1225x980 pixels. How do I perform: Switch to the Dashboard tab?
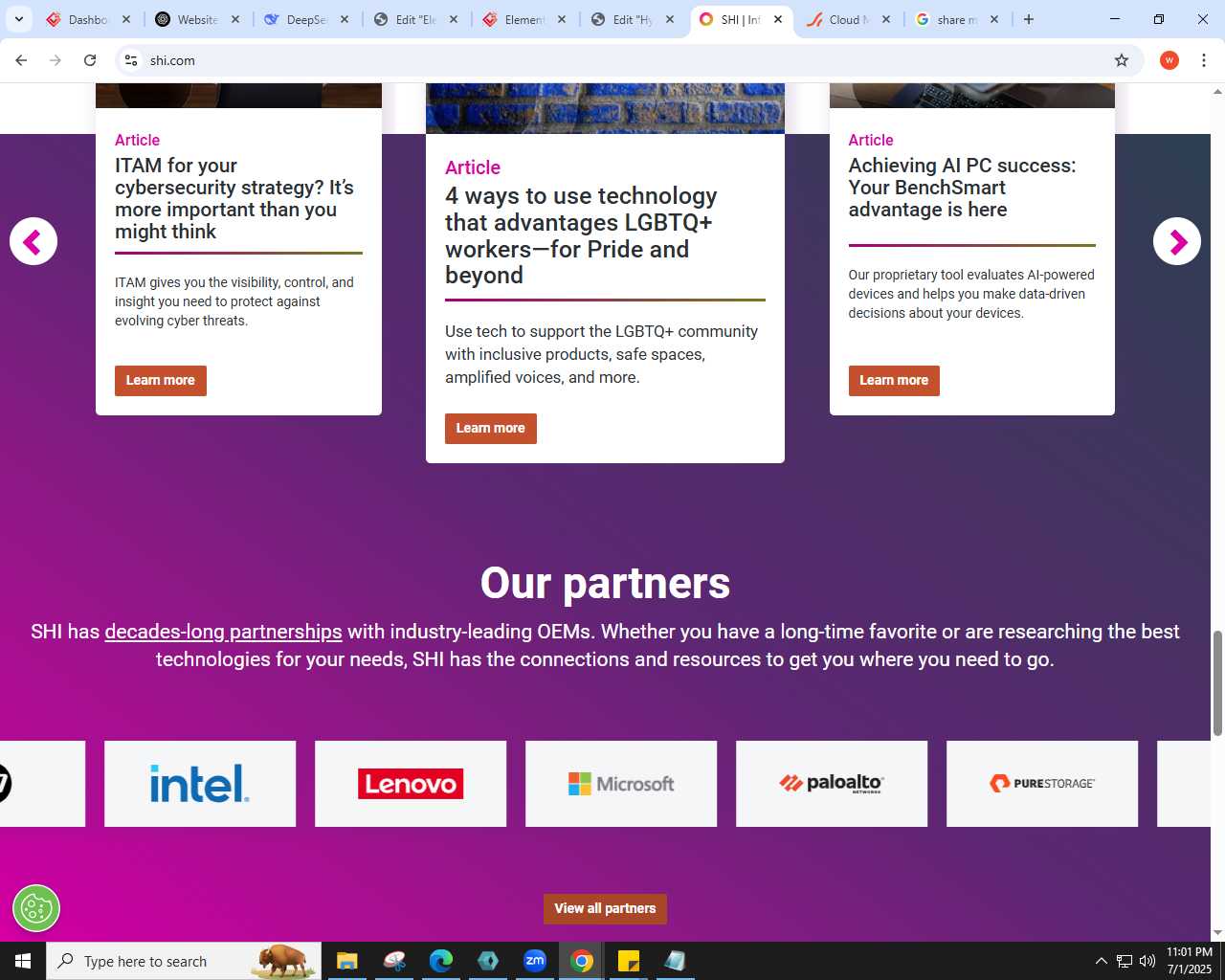(x=88, y=19)
